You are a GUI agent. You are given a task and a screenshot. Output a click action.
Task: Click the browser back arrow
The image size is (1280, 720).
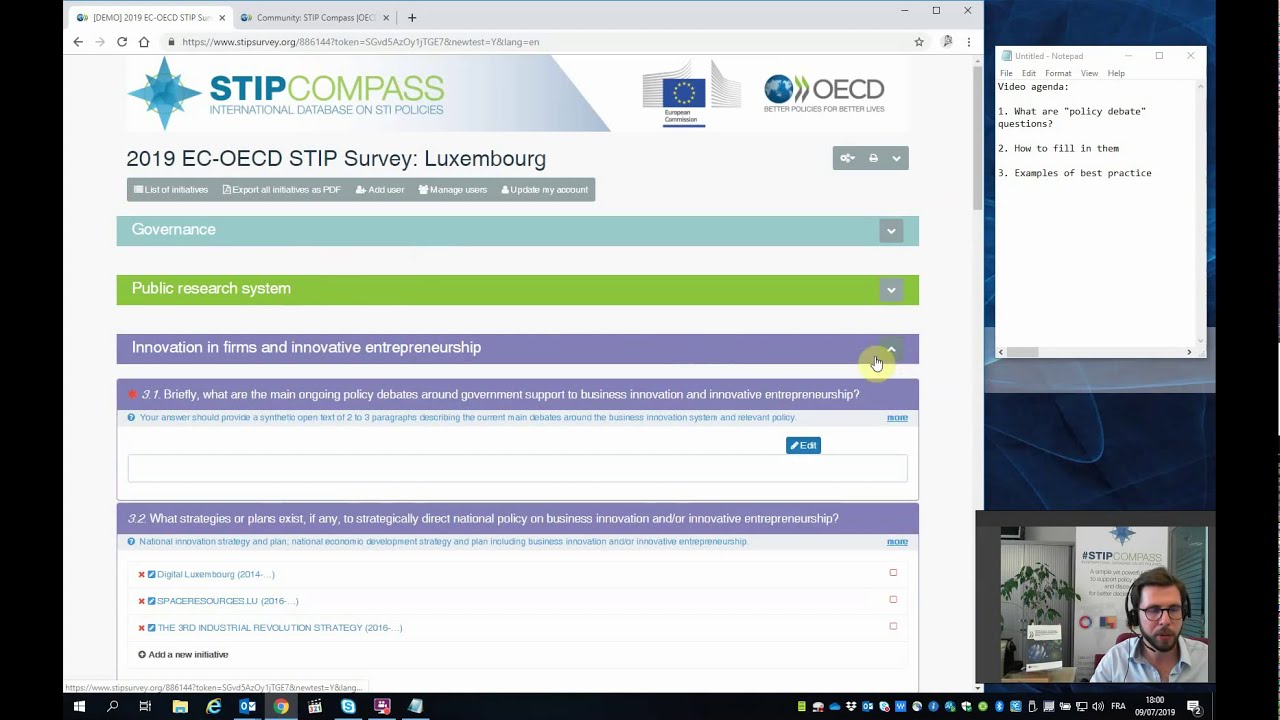pyautogui.click(x=78, y=42)
